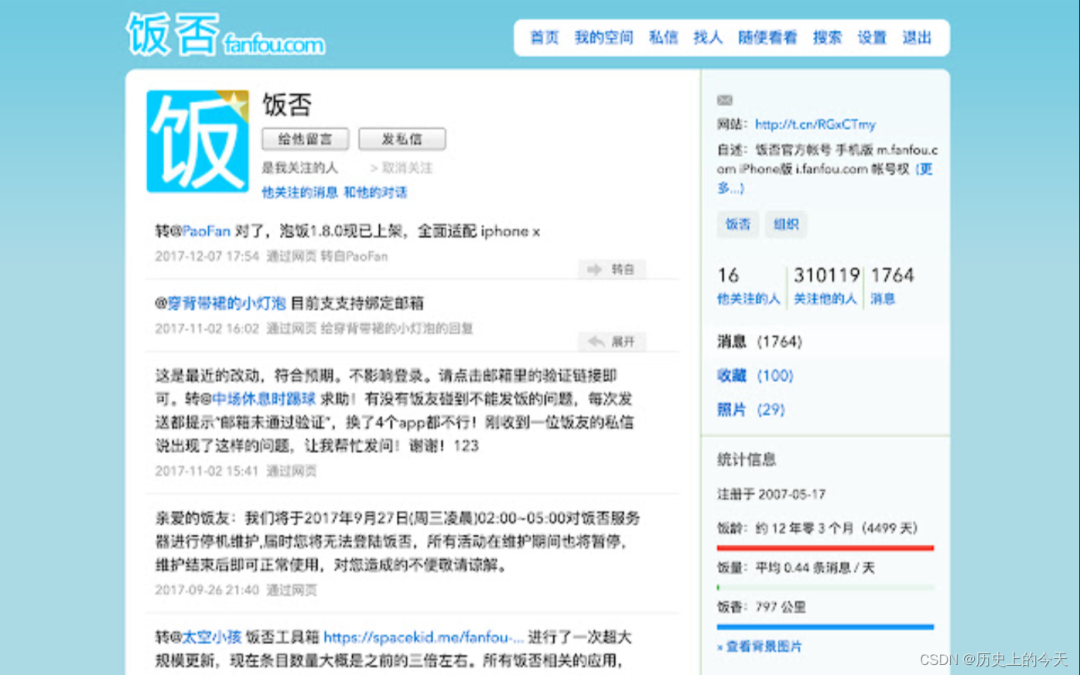Click the envelope icon in the sidebar

(x=725, y=100)
